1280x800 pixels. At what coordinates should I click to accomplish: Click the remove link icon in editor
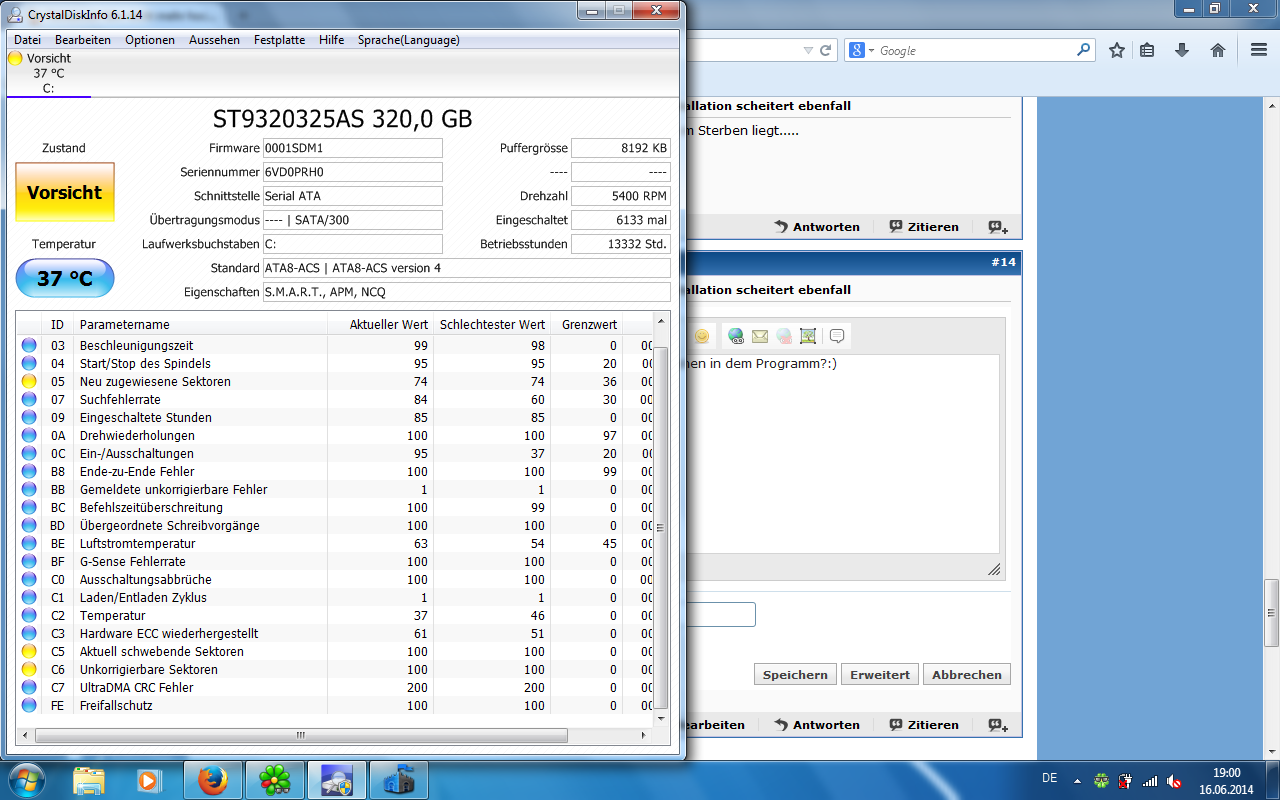(784, 336)
